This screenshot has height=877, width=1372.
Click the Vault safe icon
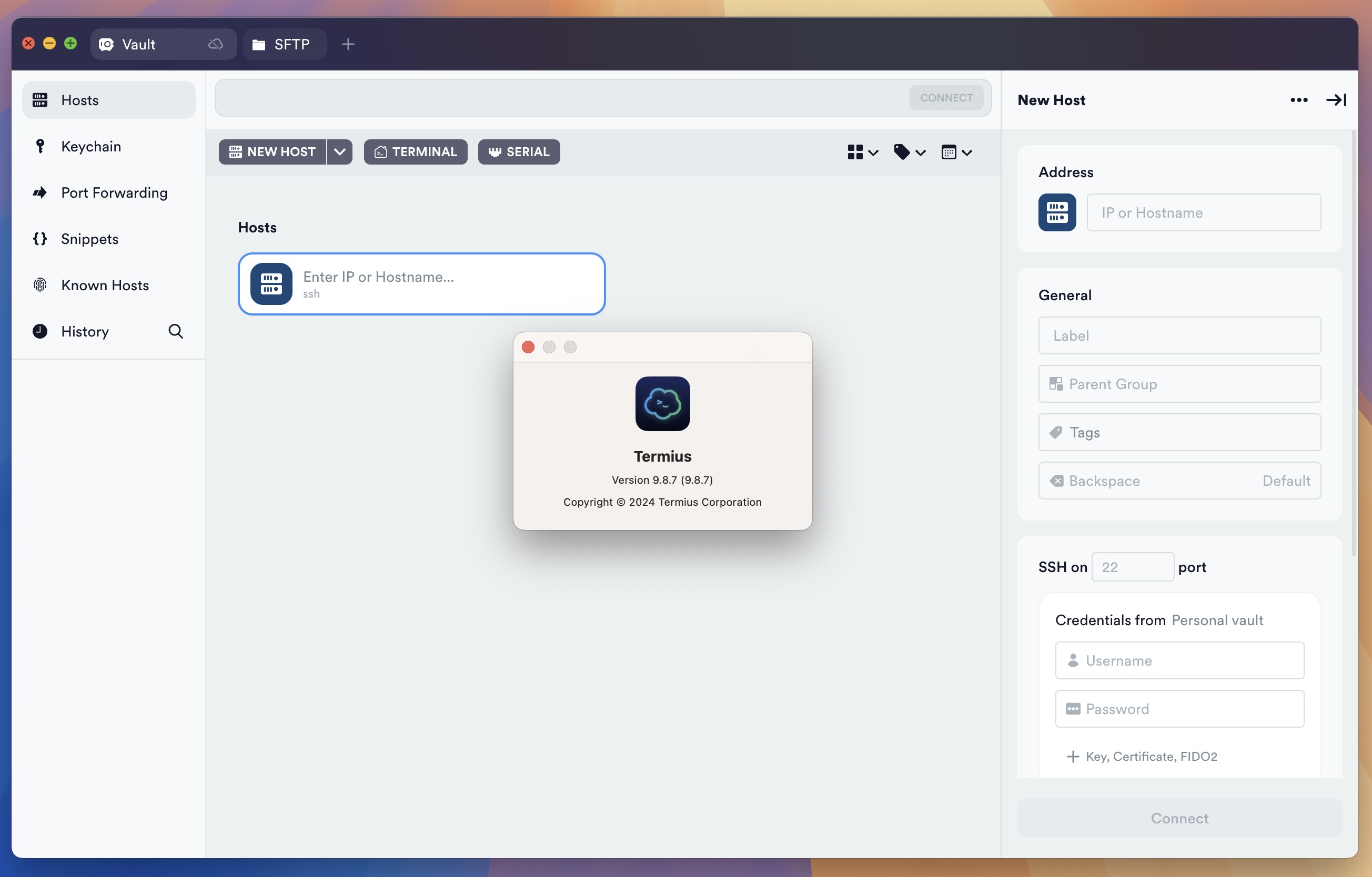pyautogui.click(x=107, y=45)
